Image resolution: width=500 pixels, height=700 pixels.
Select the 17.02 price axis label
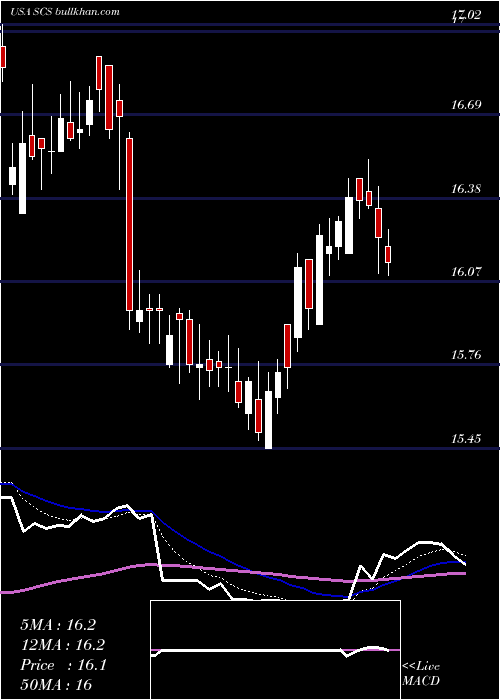click(x=466, y=16)
